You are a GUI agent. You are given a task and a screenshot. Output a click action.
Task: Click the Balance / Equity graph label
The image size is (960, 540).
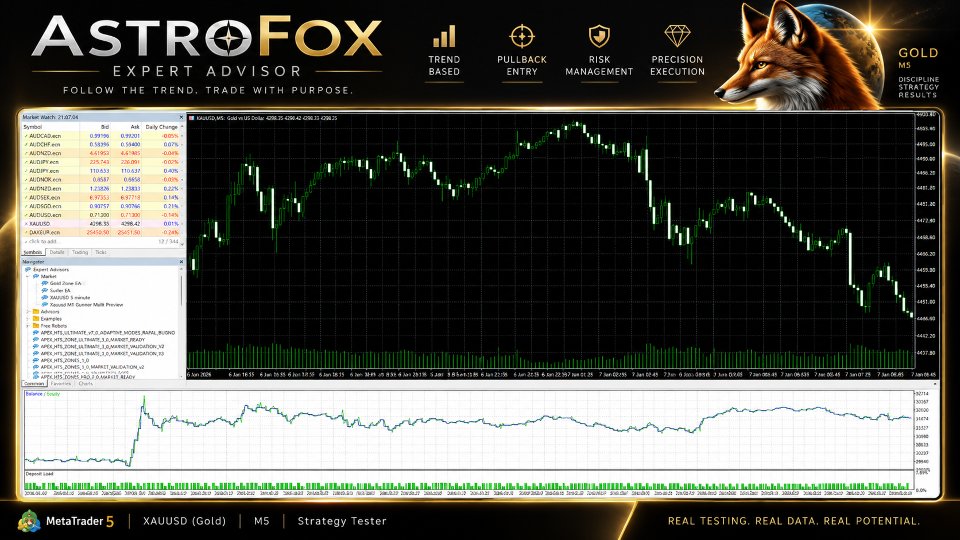coord(43,394)
